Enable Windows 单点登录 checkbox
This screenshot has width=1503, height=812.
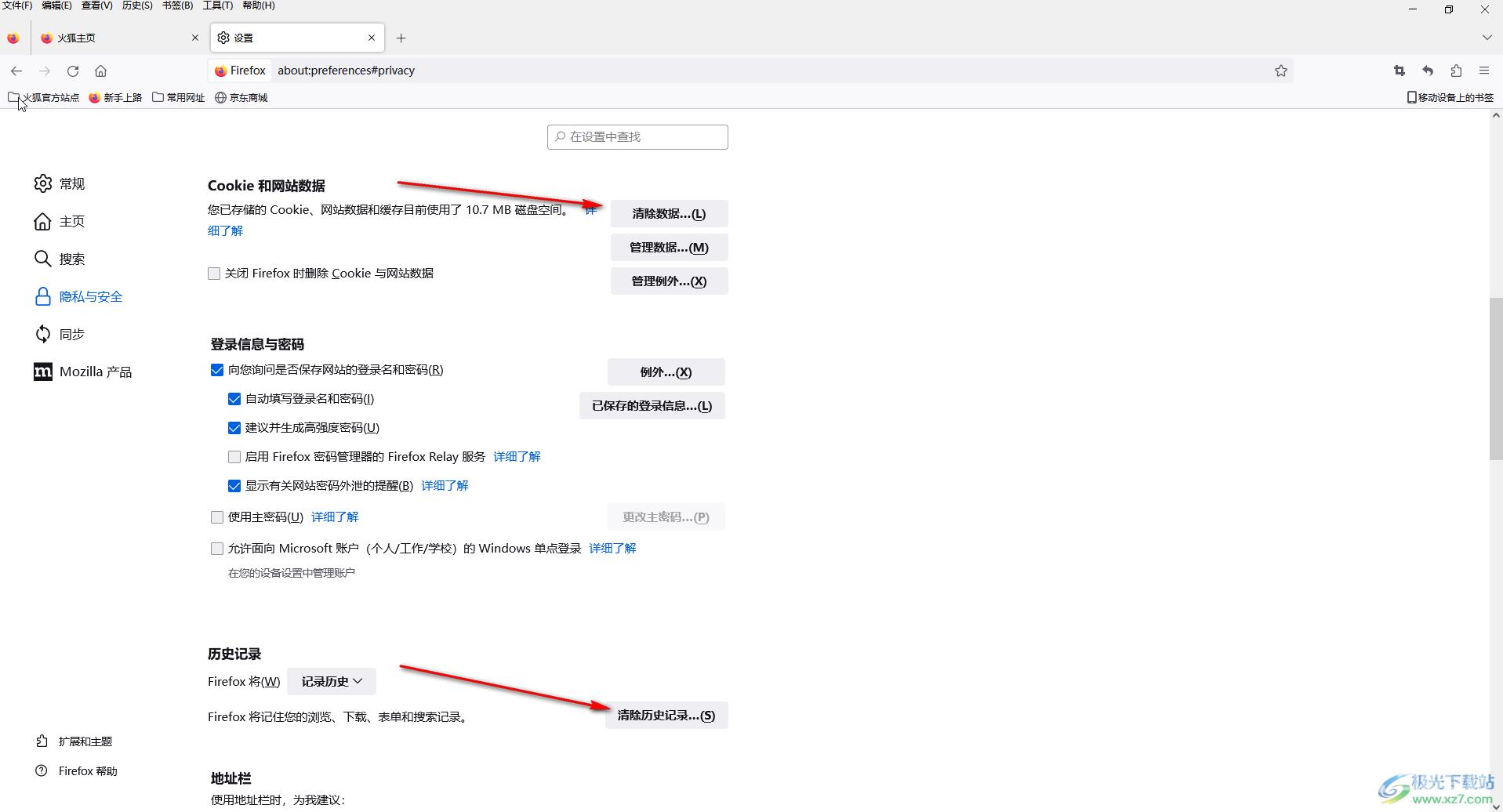(217, 549)
